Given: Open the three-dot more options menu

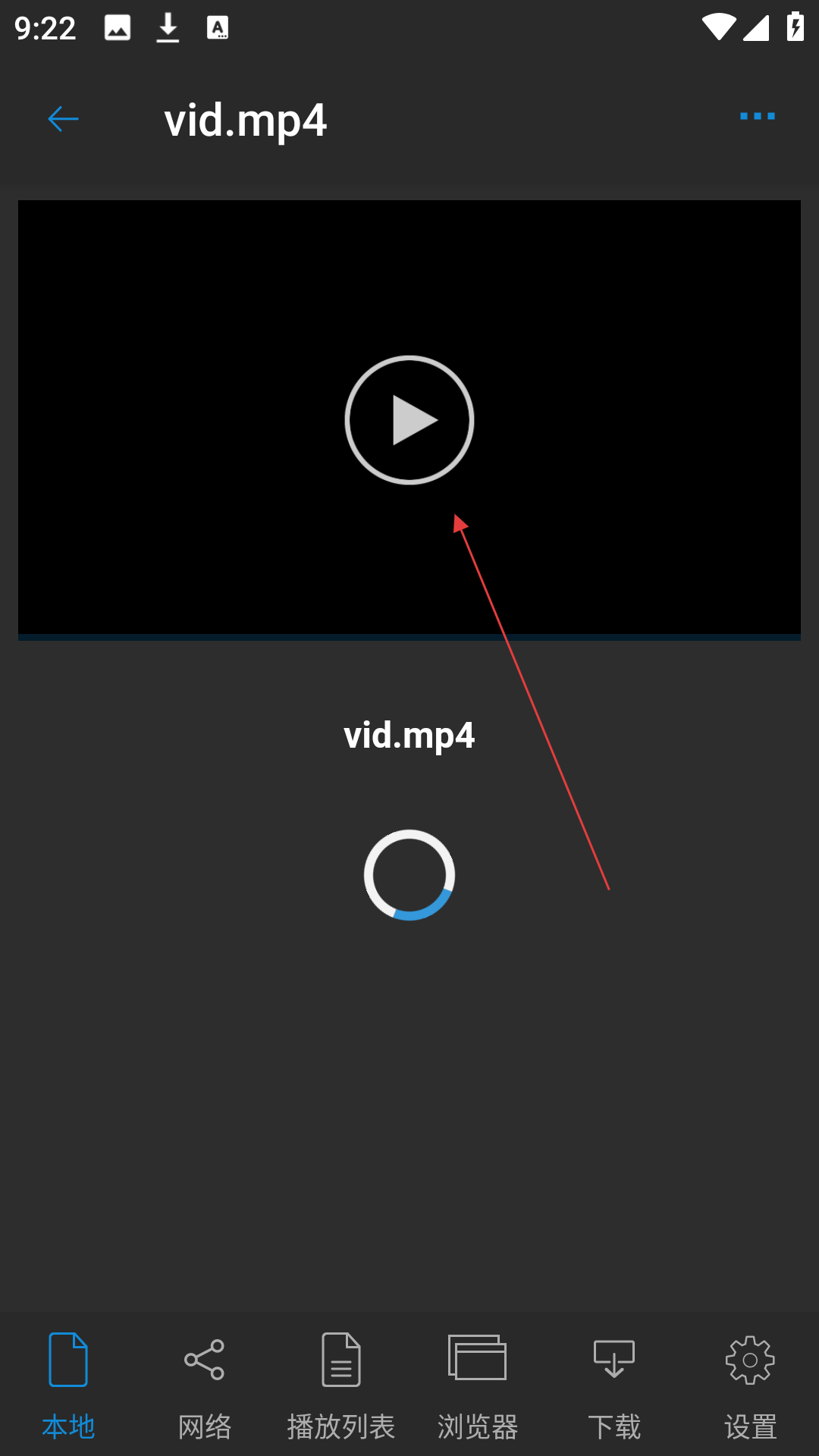Looking at the screenshot, I should click(757, 116).
